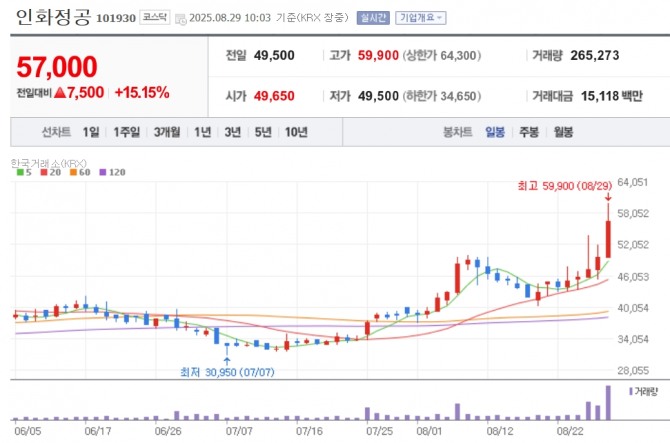Select the 1주일 line chart tab
The image size is (670, 443).
pos(126,132)
